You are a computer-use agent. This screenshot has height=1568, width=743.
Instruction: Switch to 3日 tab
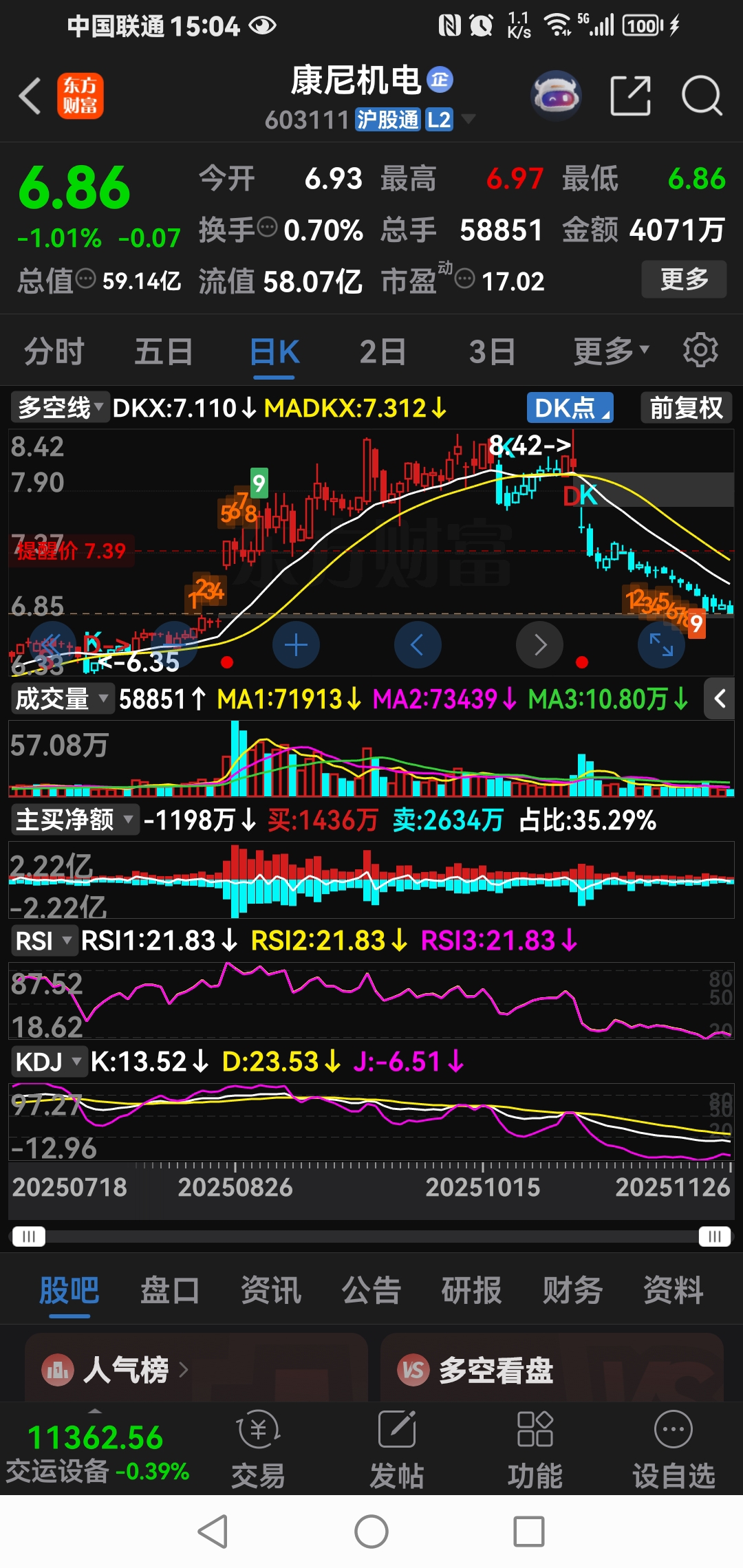[x=493, y=351]
